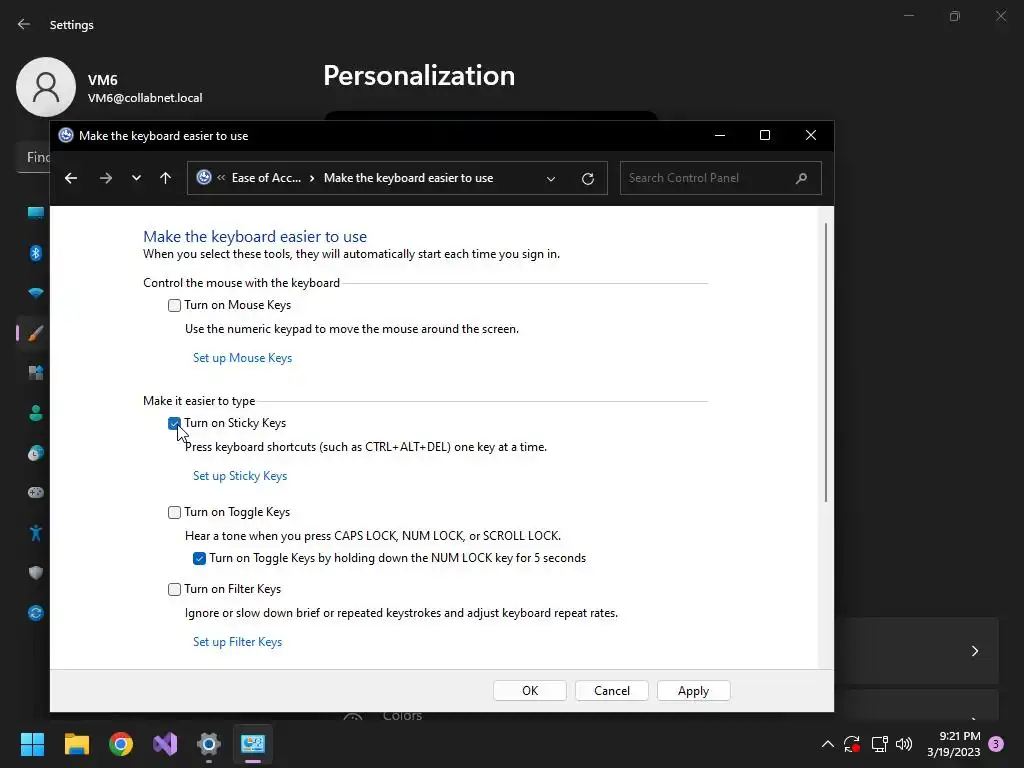Click the Search Control Panel field
This screenshot has width=1024, height=768.
(x=720, y=178)
